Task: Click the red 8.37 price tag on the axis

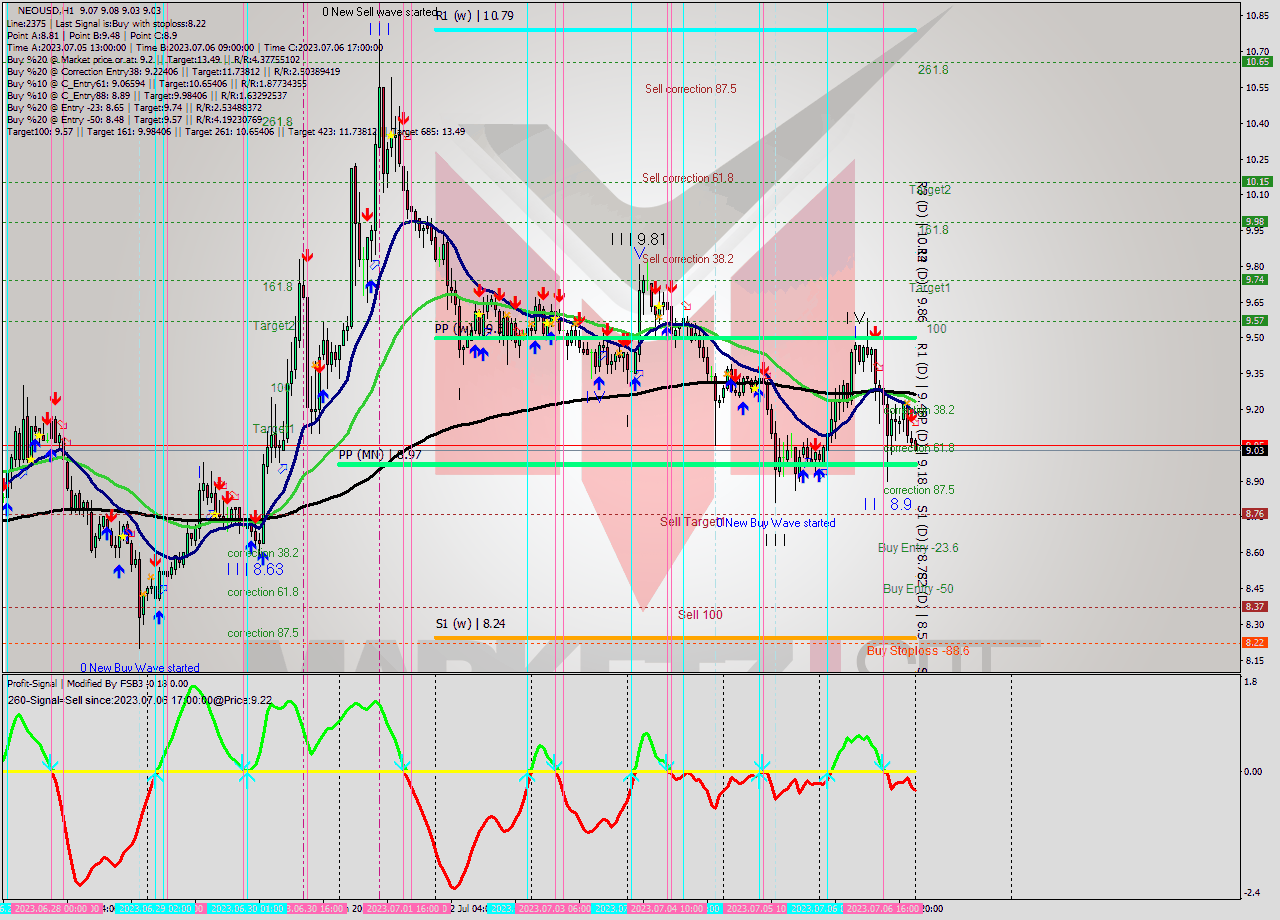Action: (x=1257, y=606)
